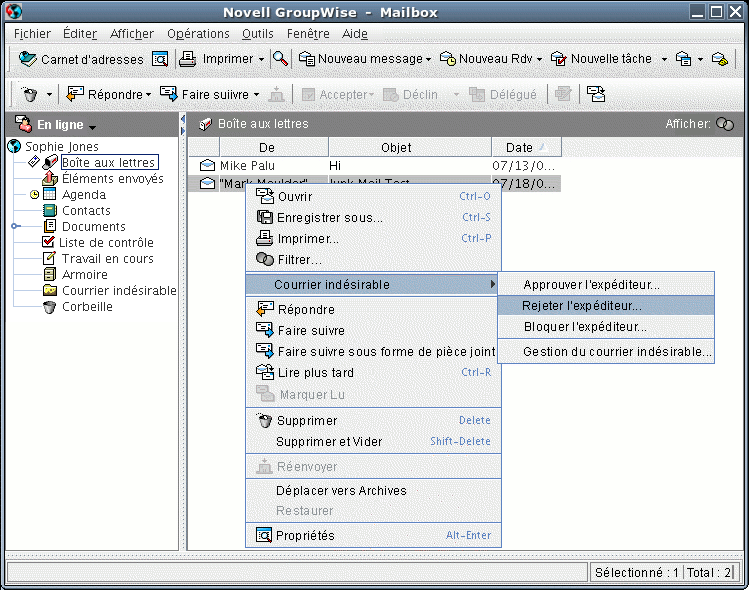Click the magnifier search icon in toolbar
Screen dimensions: 750x590
tap(280, 59)
